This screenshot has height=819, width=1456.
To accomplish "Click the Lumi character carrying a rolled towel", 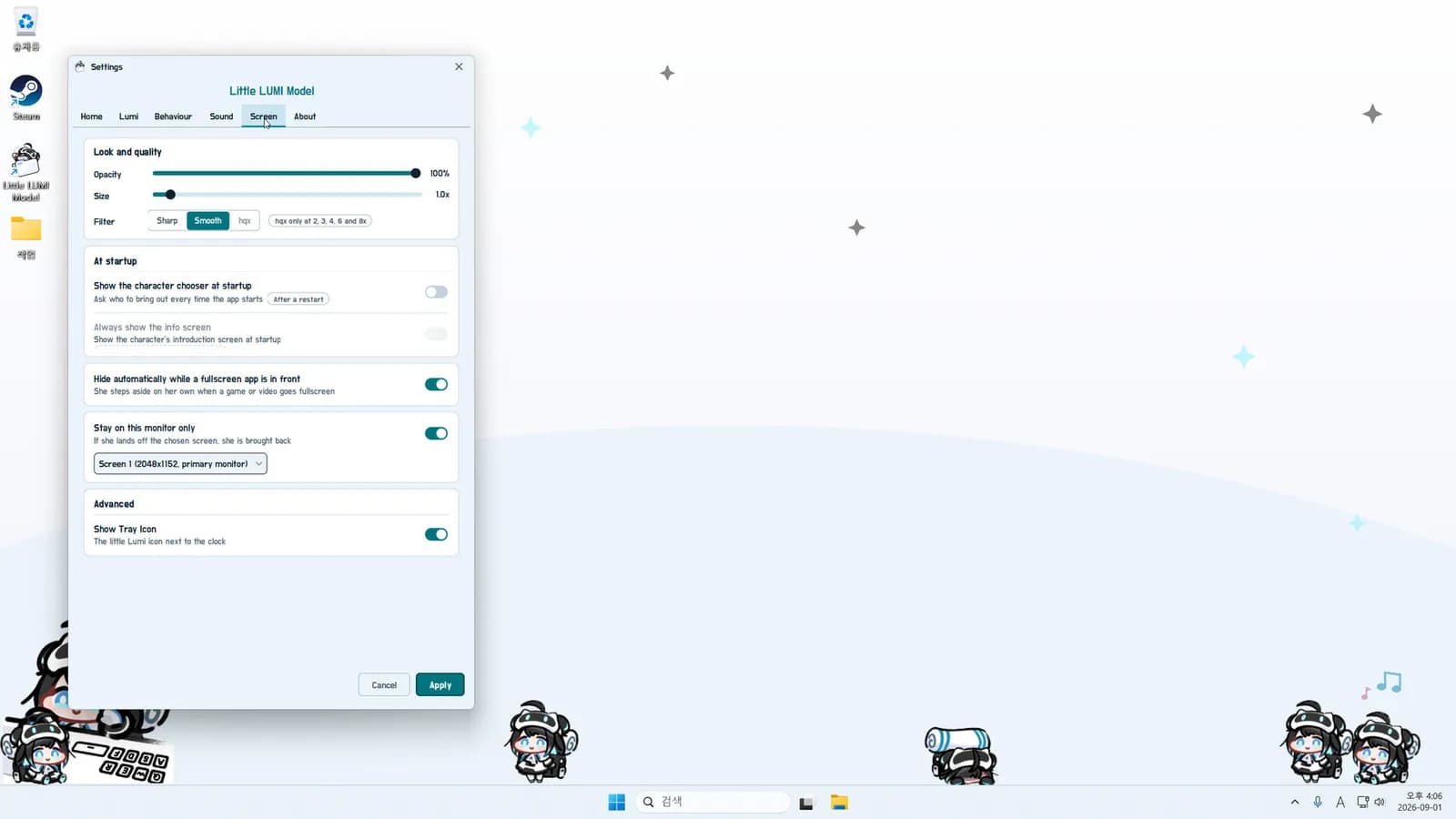I will [x=961, y=754].
